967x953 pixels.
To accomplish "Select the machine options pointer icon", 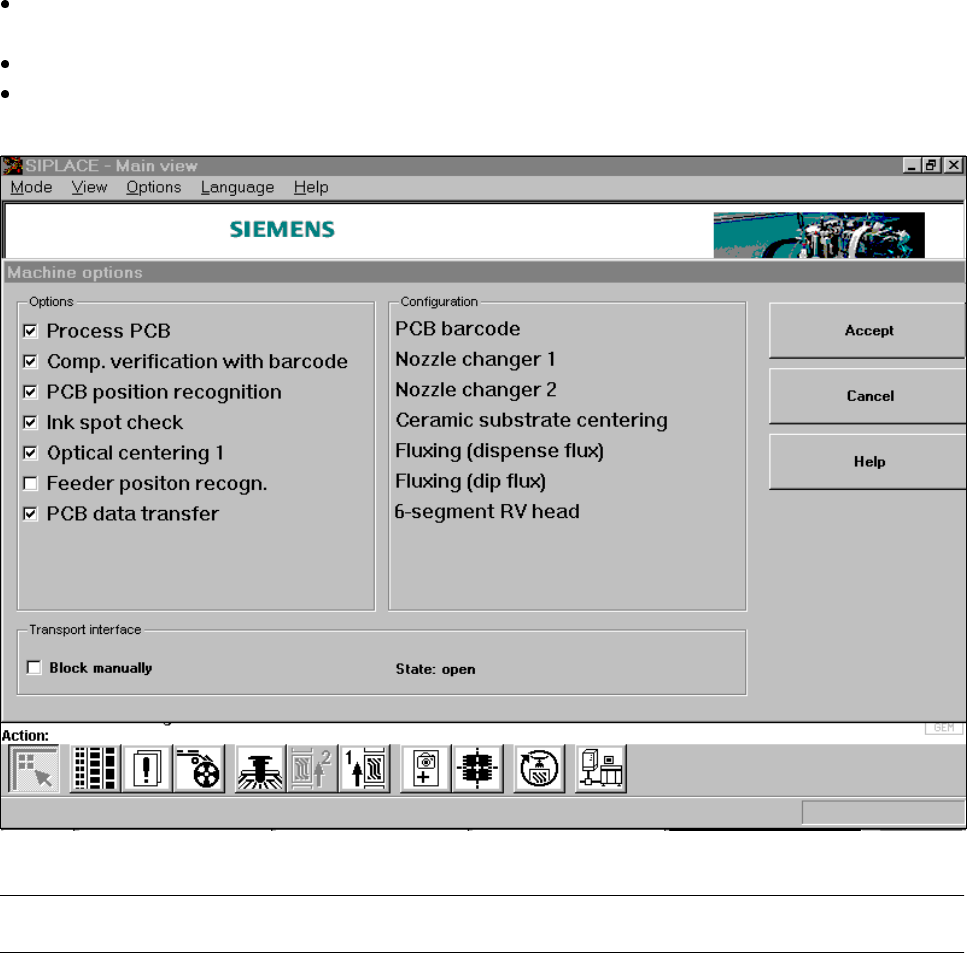I will point(34,769).
